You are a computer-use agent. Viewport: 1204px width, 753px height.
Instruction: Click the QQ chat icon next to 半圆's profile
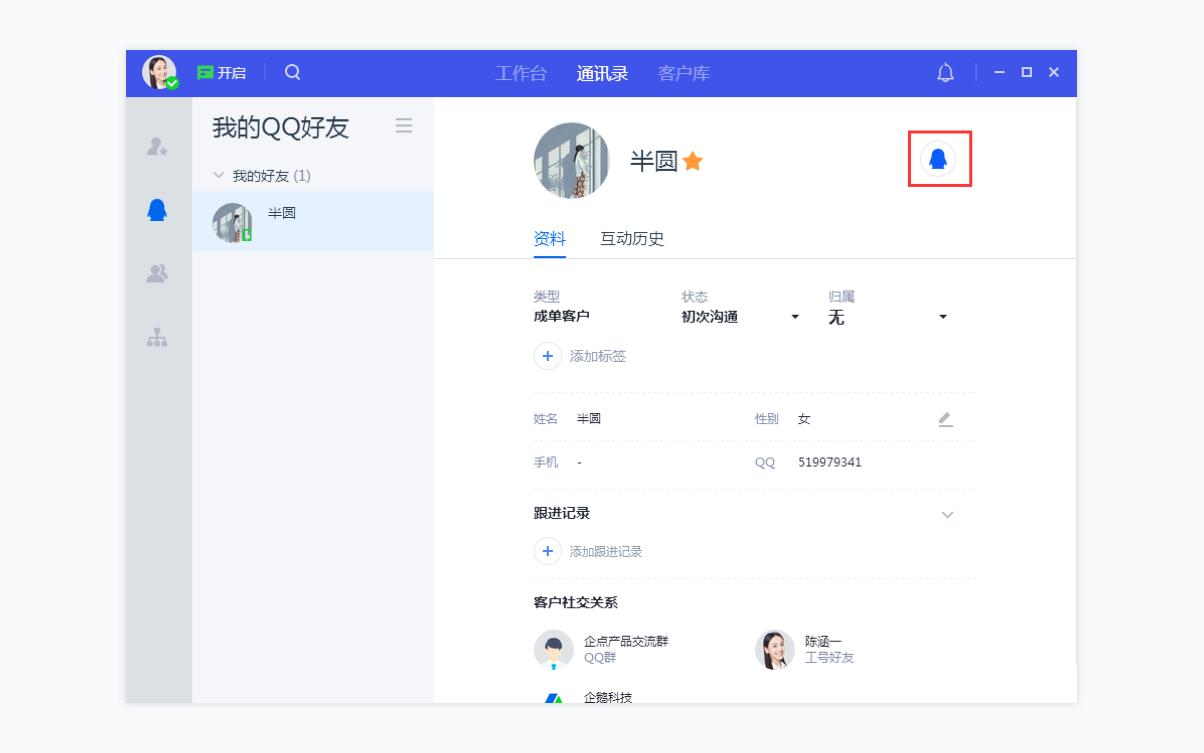tap(938, 160)
